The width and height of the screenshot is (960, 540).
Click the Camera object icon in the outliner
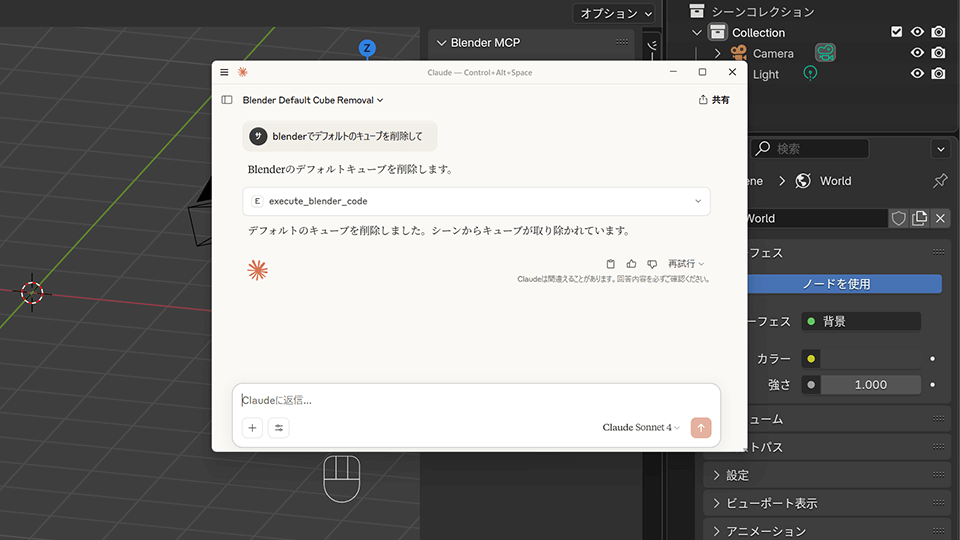tap(738, 53)
